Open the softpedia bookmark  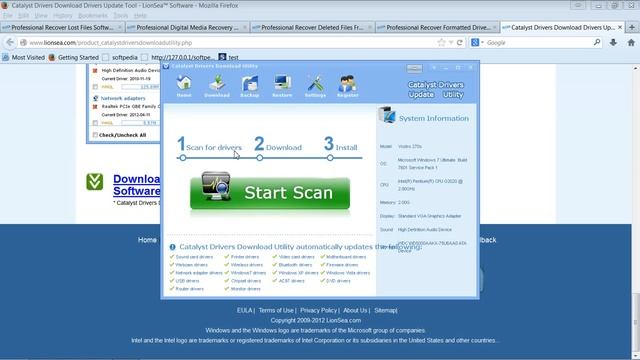pyautogui.click(x=120, y=58)
